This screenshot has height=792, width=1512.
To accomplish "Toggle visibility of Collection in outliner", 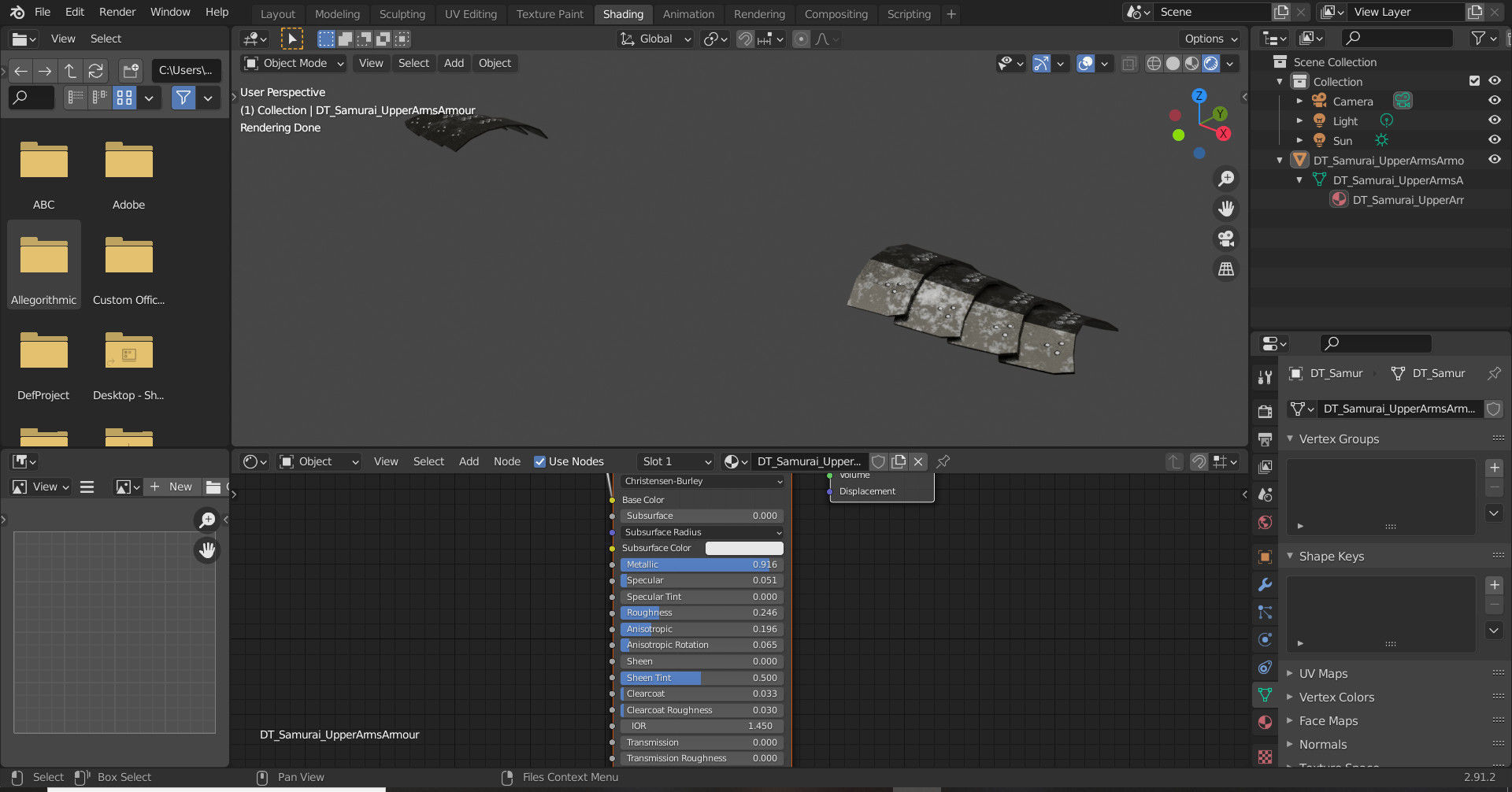I will coord(1494,81).
